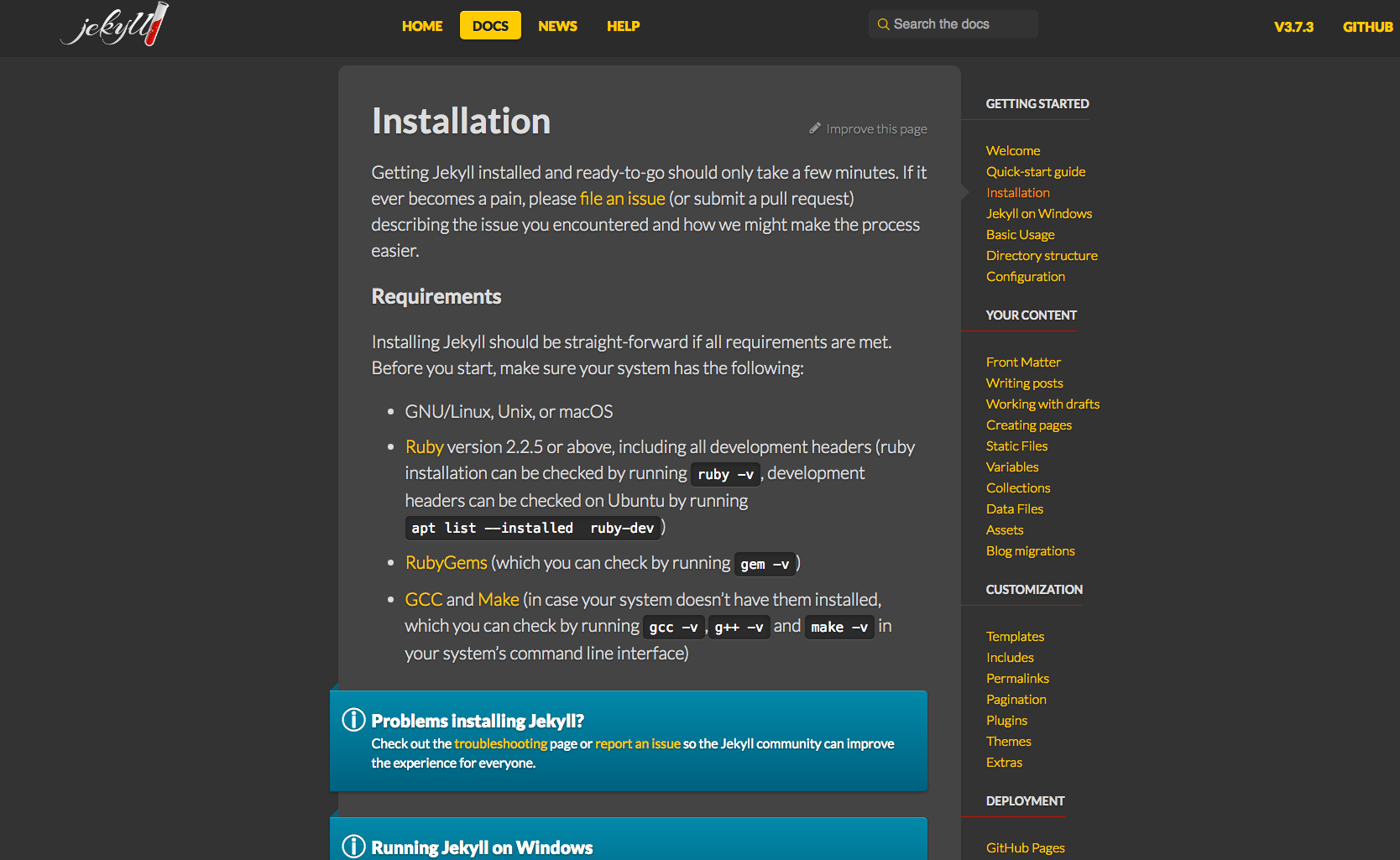Viewport: 1400px width, 860px height.
Task: Click the CUSTOMIZATION section heading
Action: click(x=1034, y=590)
